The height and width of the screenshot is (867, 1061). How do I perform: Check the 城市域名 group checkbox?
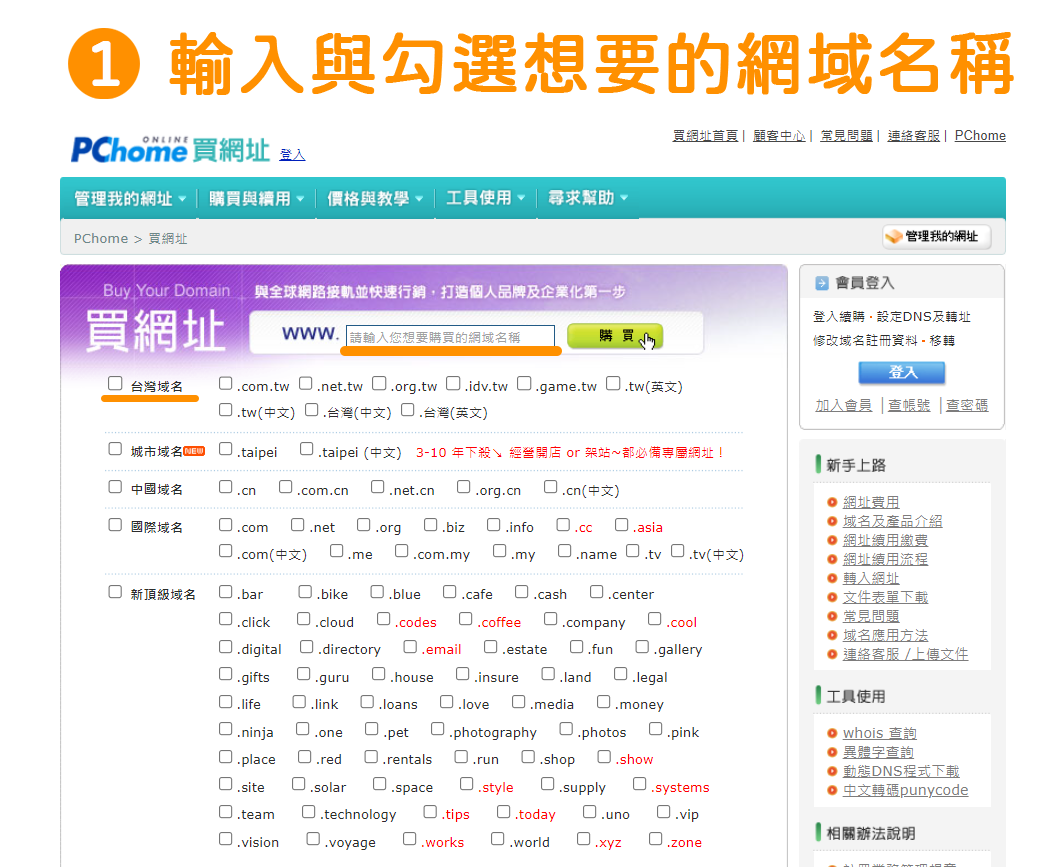(115, 449)
